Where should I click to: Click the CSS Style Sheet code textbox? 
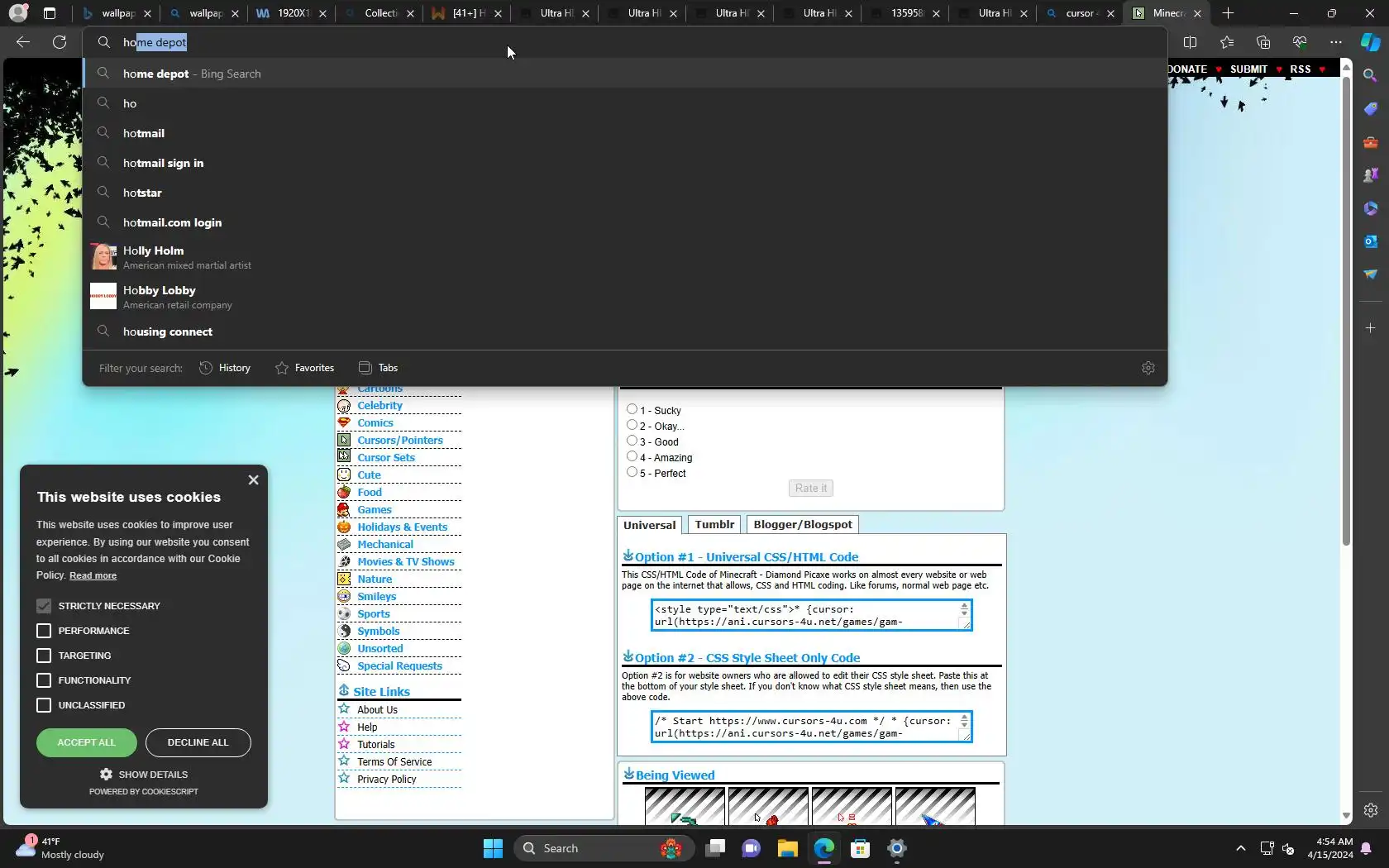[x=811, y=727]
